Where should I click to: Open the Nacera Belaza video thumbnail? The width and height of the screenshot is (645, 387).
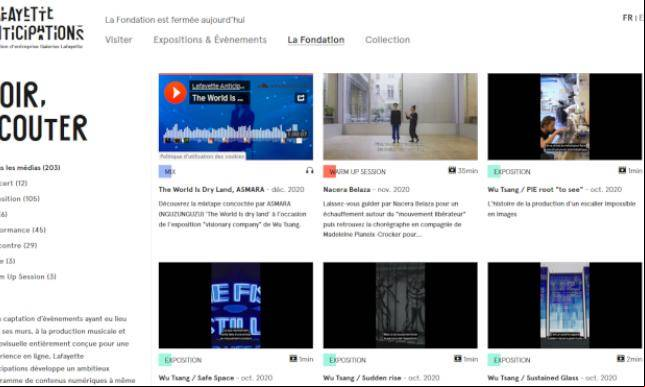coord(400,116)
